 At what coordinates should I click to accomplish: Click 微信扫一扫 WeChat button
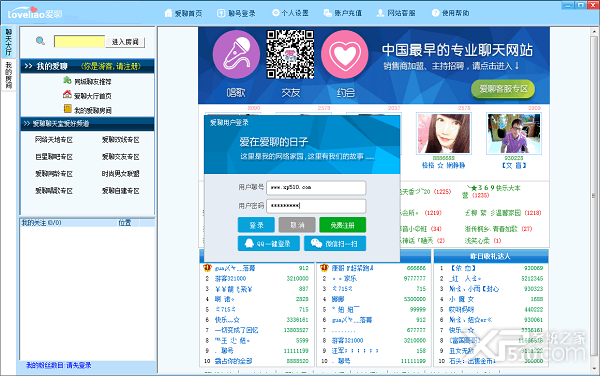coord(335,244)
